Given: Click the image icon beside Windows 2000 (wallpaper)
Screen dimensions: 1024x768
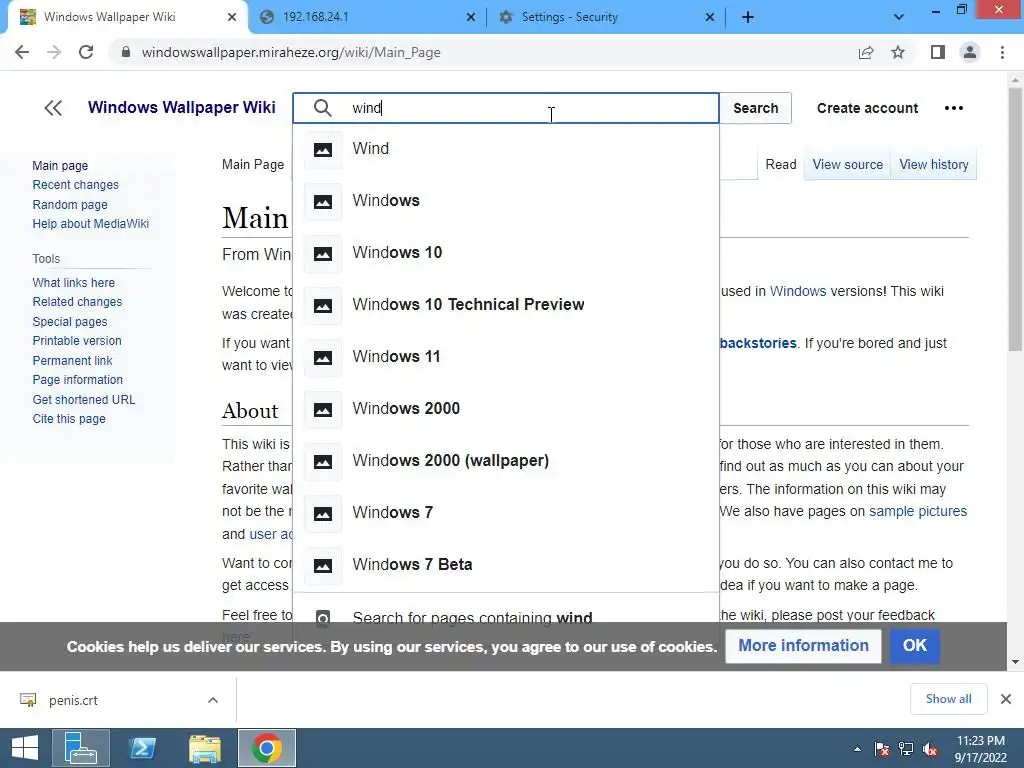Looking at the screenshot, I should point(323,462).
